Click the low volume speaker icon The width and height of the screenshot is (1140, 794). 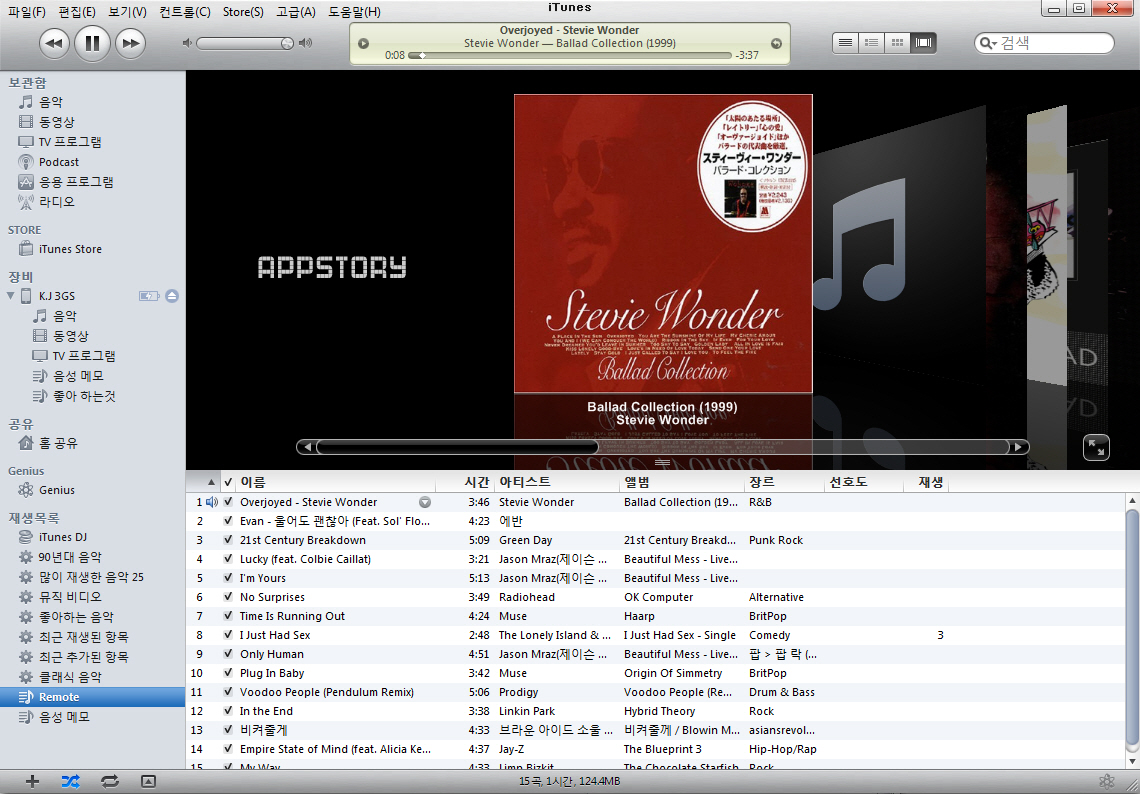187,44
